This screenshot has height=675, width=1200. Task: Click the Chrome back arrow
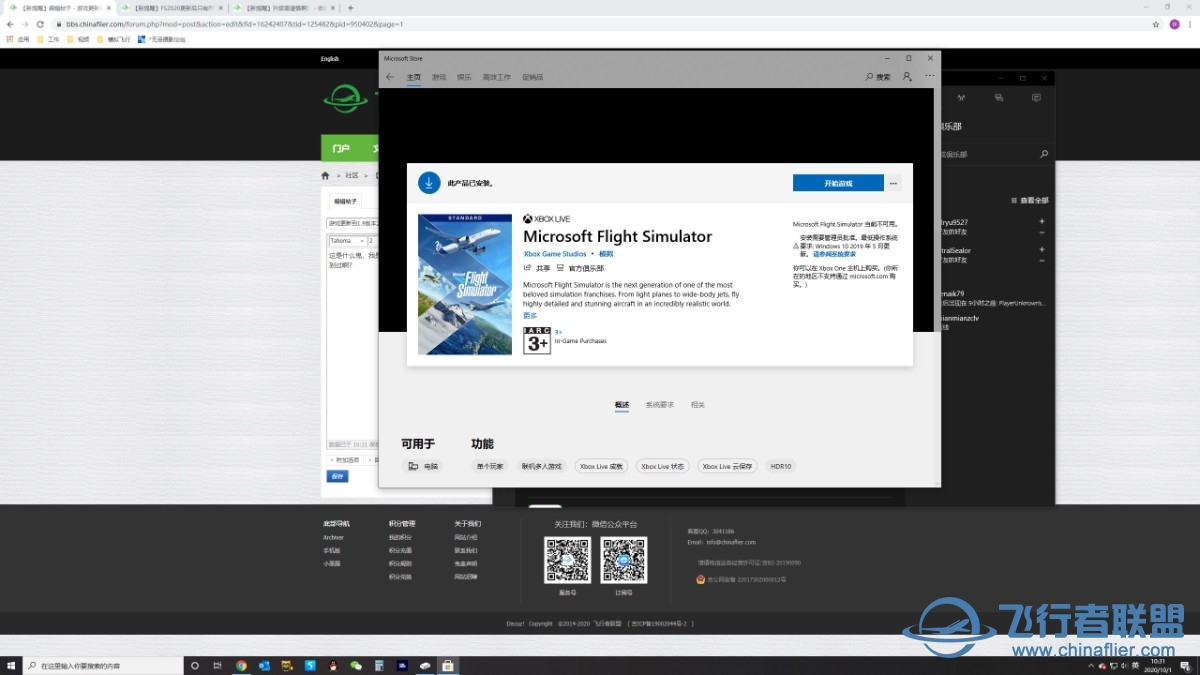tap(10, 24)
